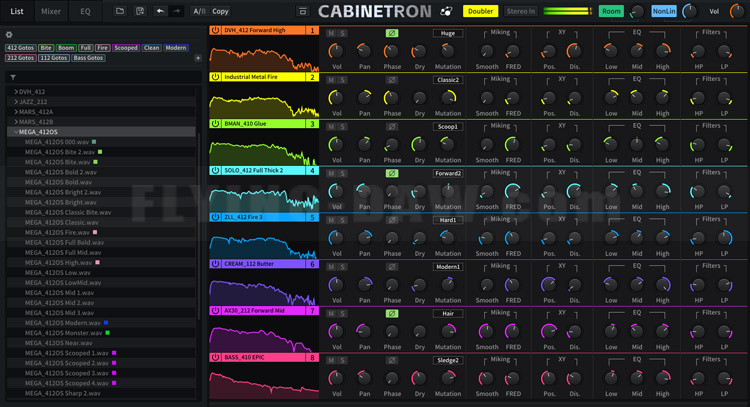The height and width of the screenshot is (407, 750).
Task: Click the randomize icon after CABINETRON title
Action: (x=446, y=11)
